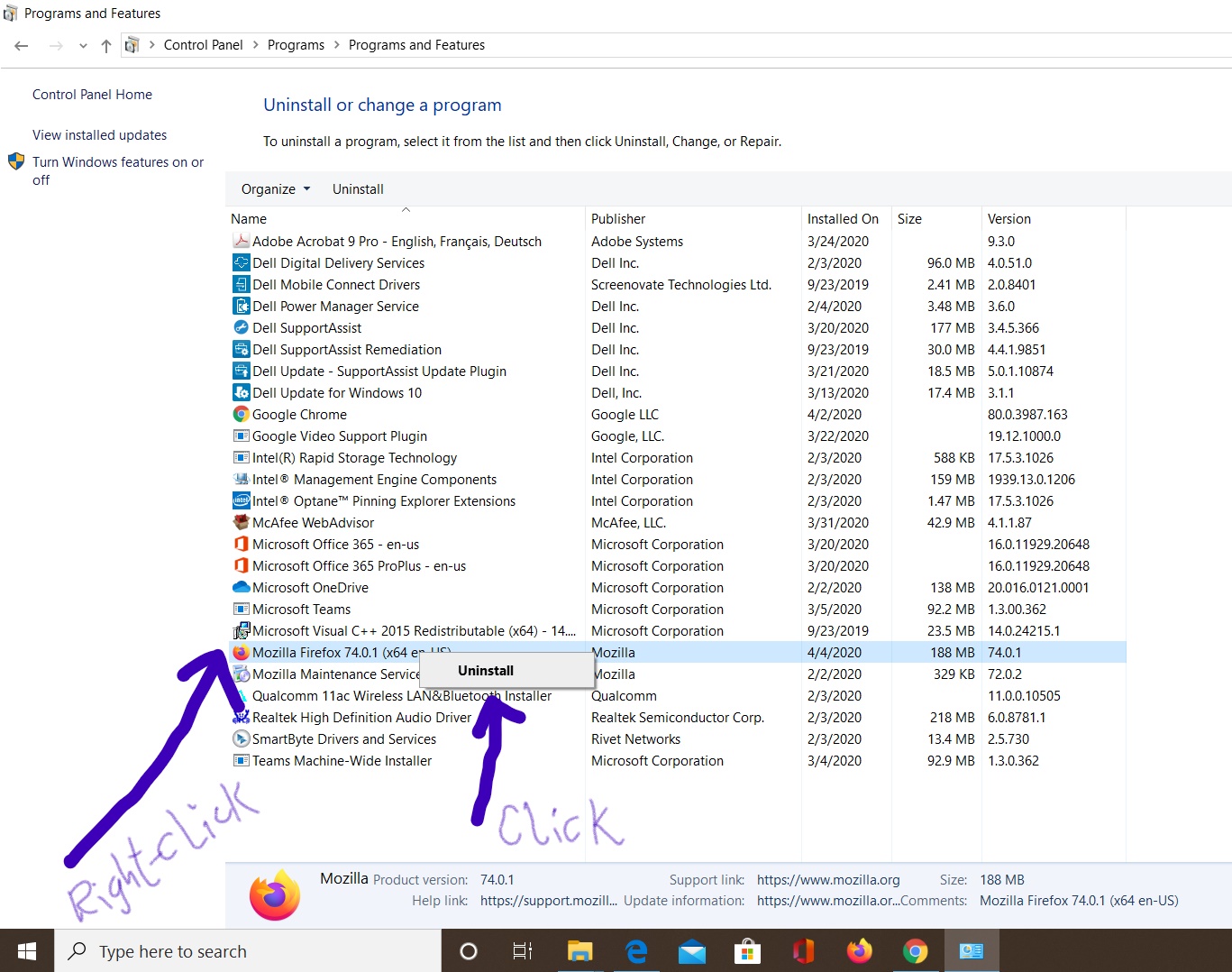Launch Chrome from the taskbar
This screenshot has height=972, width=1232.
[x=916, y=951]
